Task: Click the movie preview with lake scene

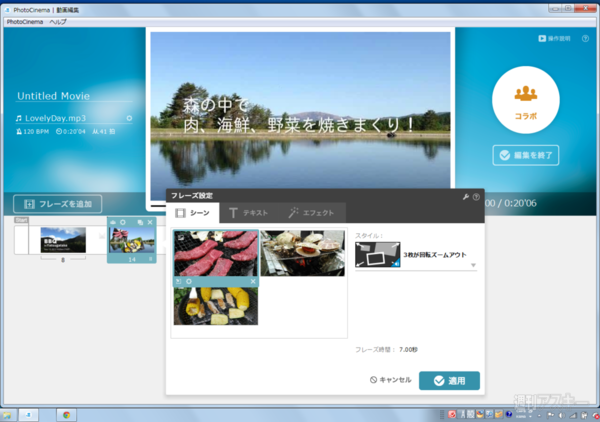Action: point(300,115)
